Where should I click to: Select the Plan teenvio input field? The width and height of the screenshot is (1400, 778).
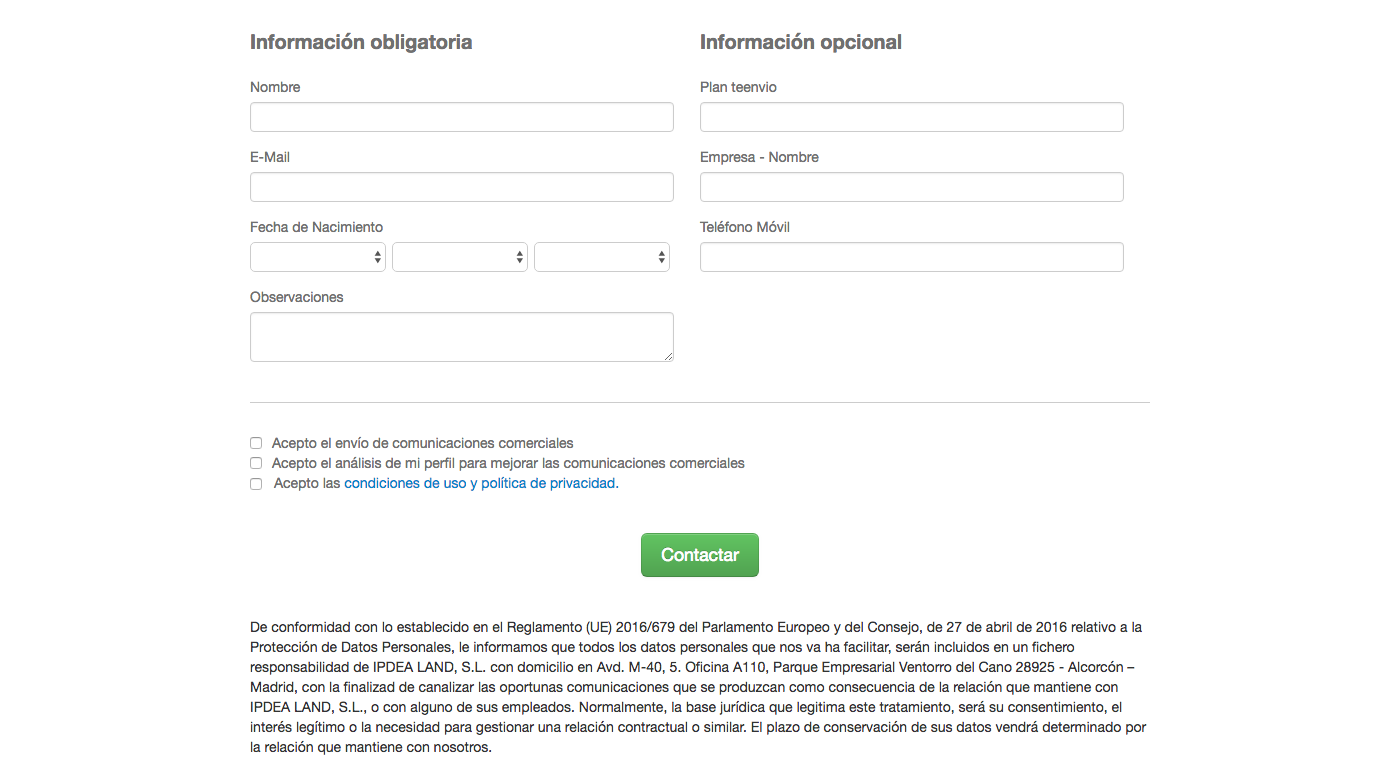(x=911, y=117)
